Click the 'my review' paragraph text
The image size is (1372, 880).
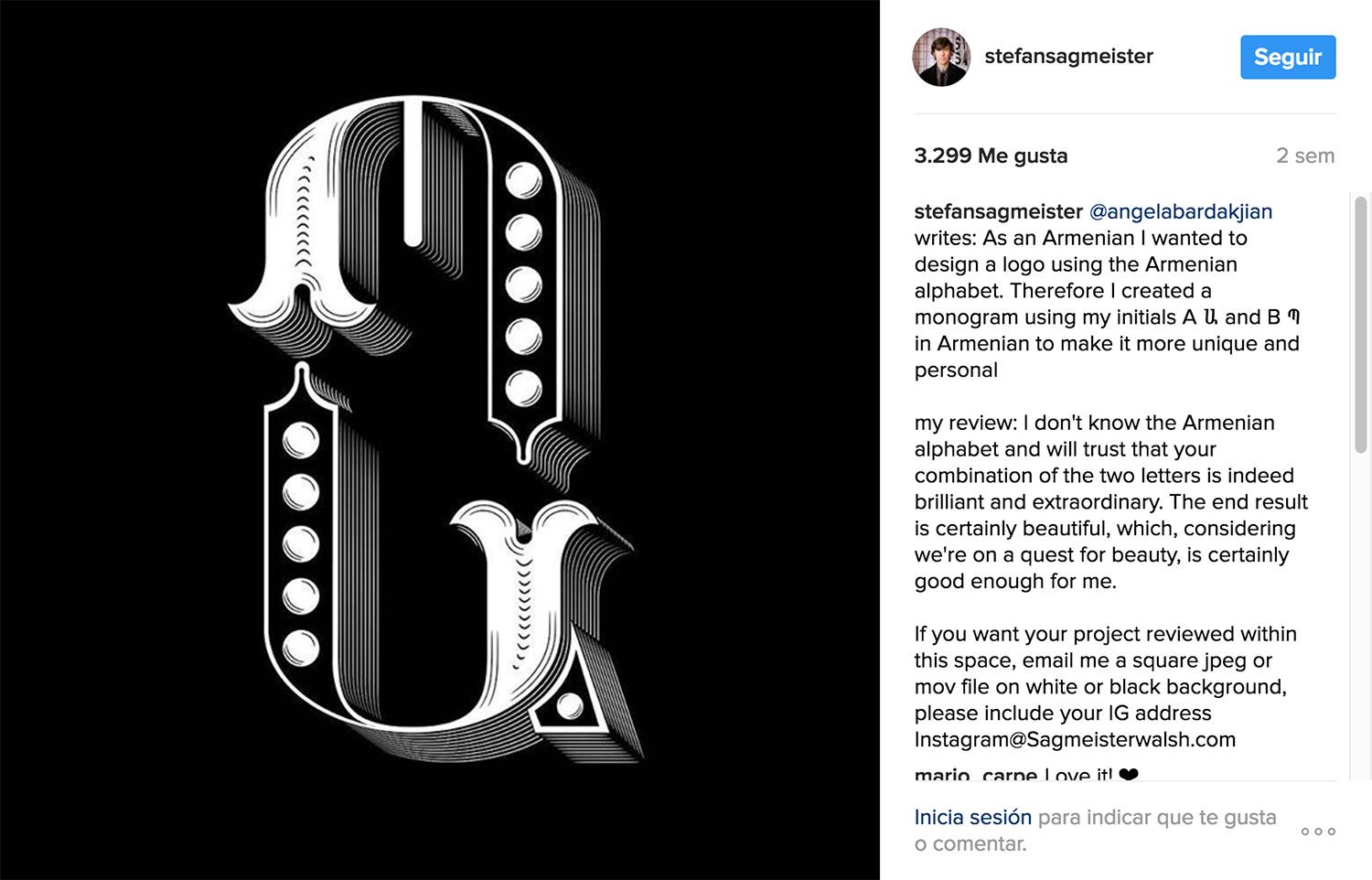point(1107,501)
